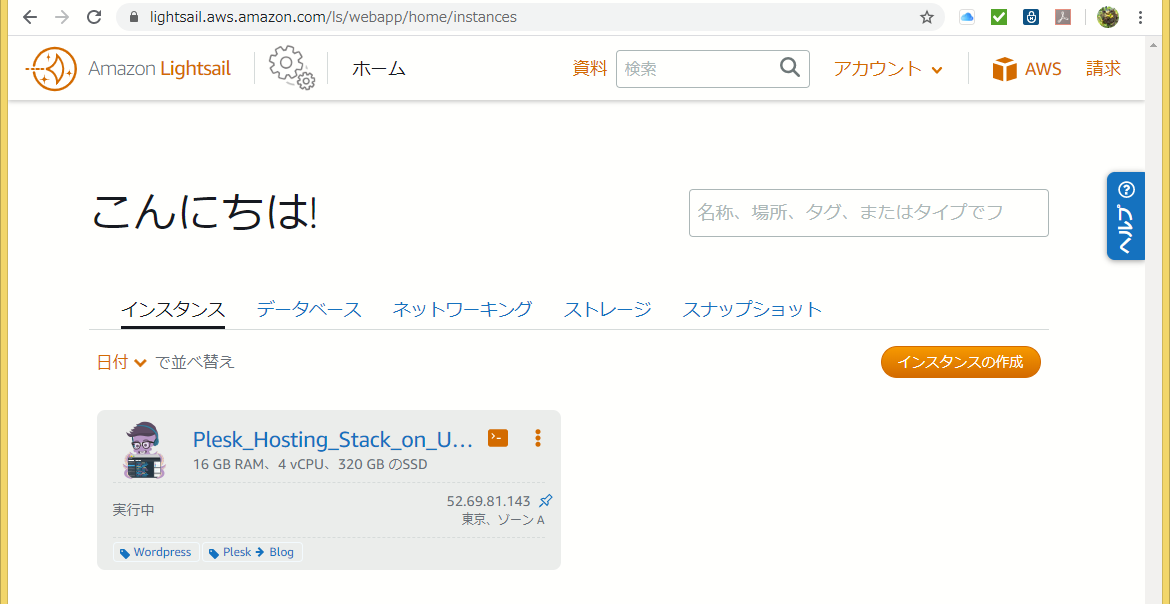The width and height of the screenshot is (1171, 604).
Task: Click the help question mark side tab
Action: coord(1125,216)
